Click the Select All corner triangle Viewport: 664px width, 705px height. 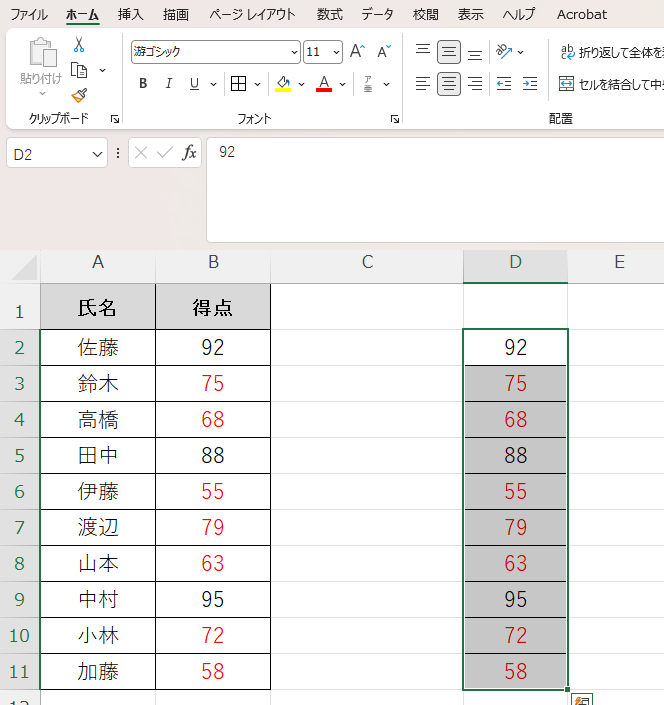pyautogui.click(x=24, y=267)
